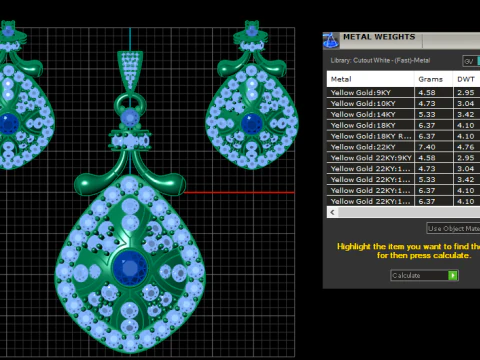Select the Yellow Gold:9KY row
The image size is (480, 360).
tap(403, 93)
